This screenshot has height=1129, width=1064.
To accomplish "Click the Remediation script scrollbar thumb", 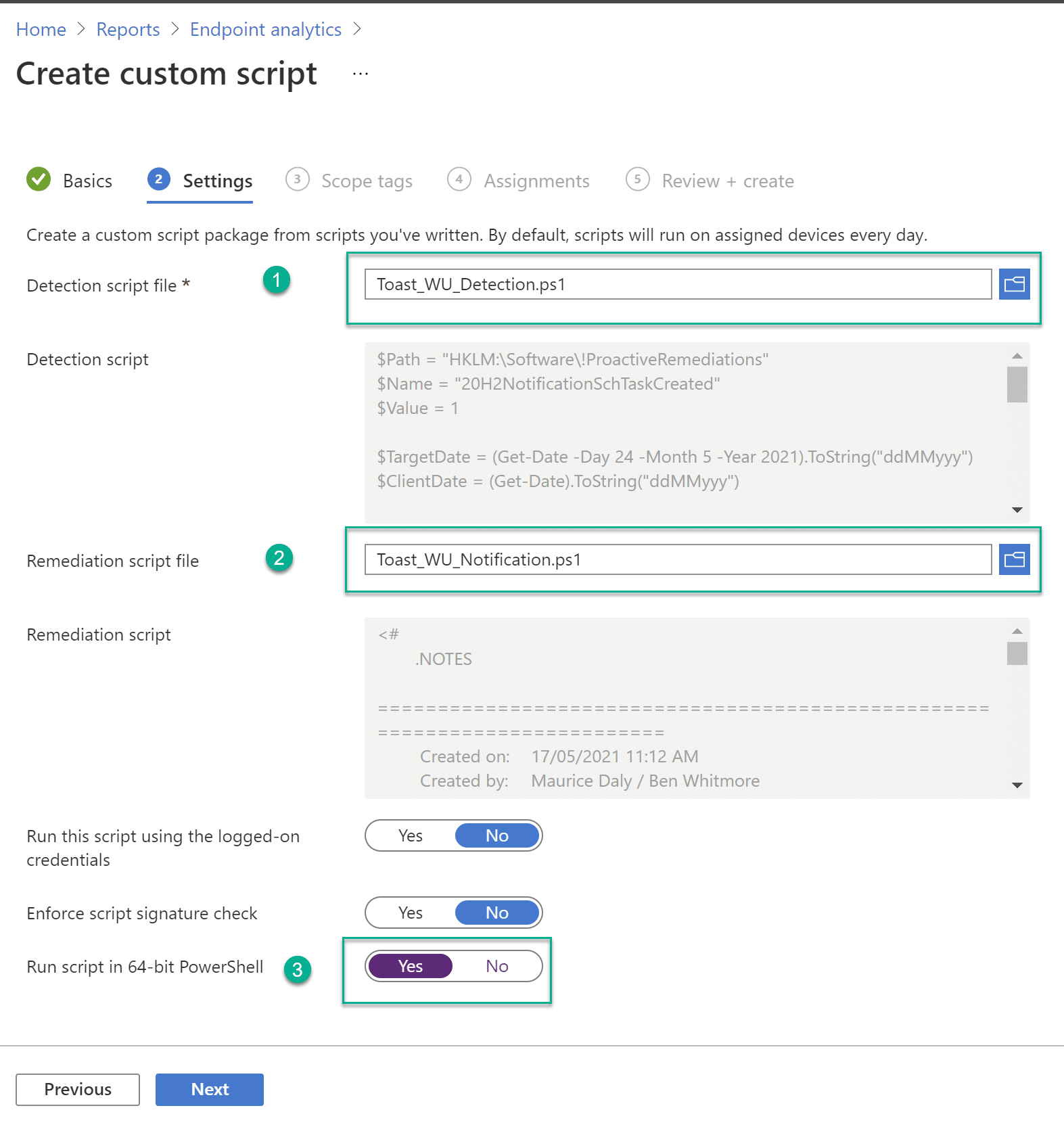I will click(1017, 653).
